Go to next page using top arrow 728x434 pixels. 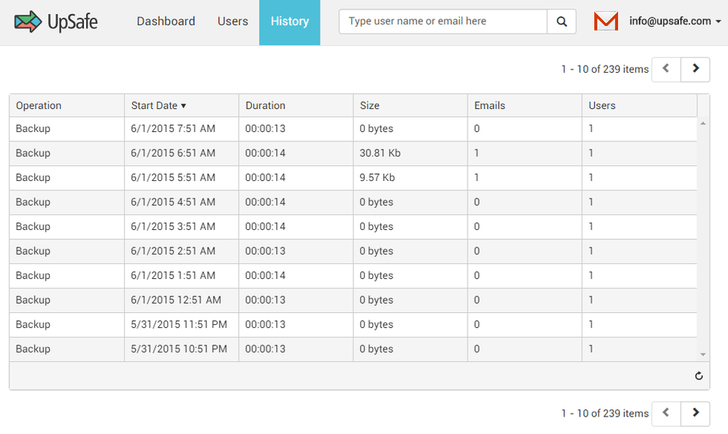pyautogui.click(x=696, y=69)
